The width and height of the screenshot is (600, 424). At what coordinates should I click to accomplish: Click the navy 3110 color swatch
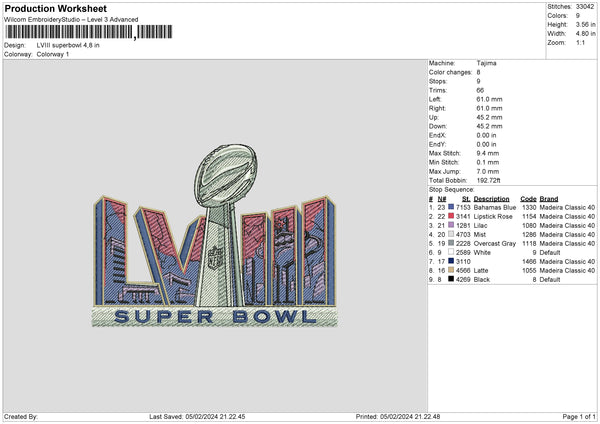[x=451, y=261]
